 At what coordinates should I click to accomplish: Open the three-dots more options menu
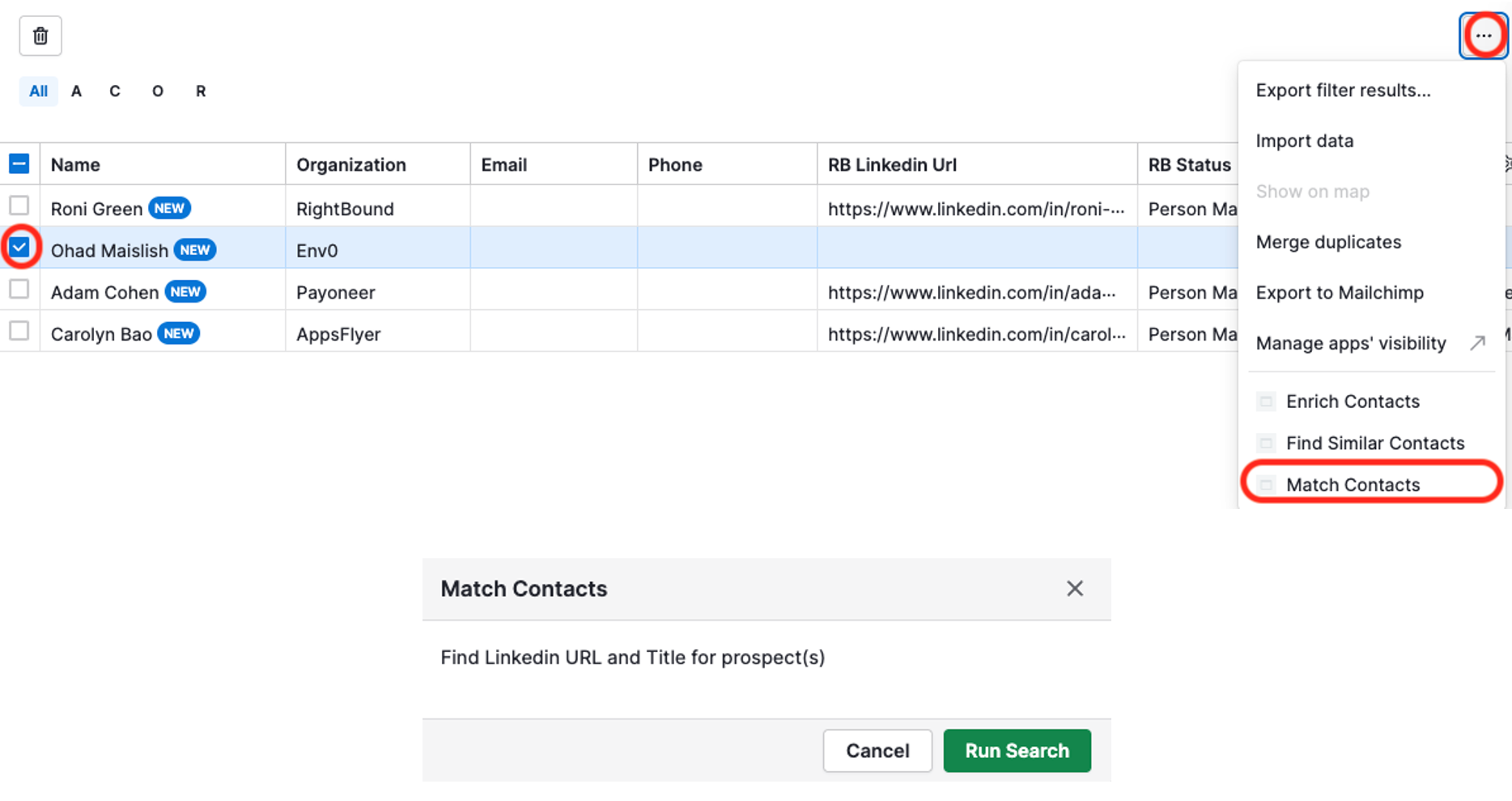[x=1483, y=36]
